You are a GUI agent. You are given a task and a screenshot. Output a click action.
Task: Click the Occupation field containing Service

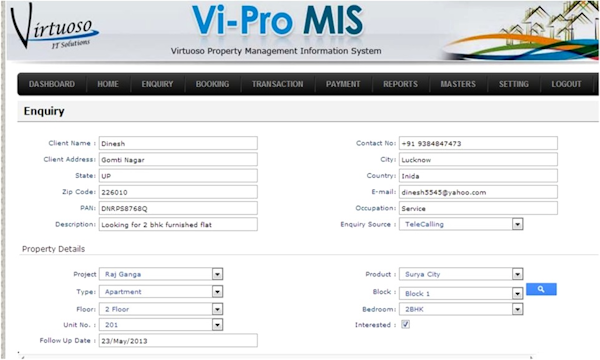(478, 208)
